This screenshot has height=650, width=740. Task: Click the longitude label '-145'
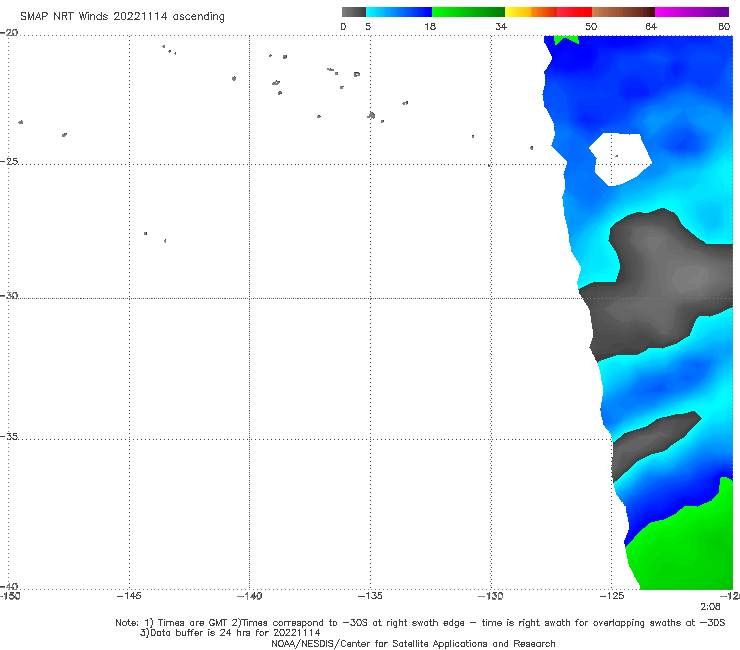pos(129,596)
